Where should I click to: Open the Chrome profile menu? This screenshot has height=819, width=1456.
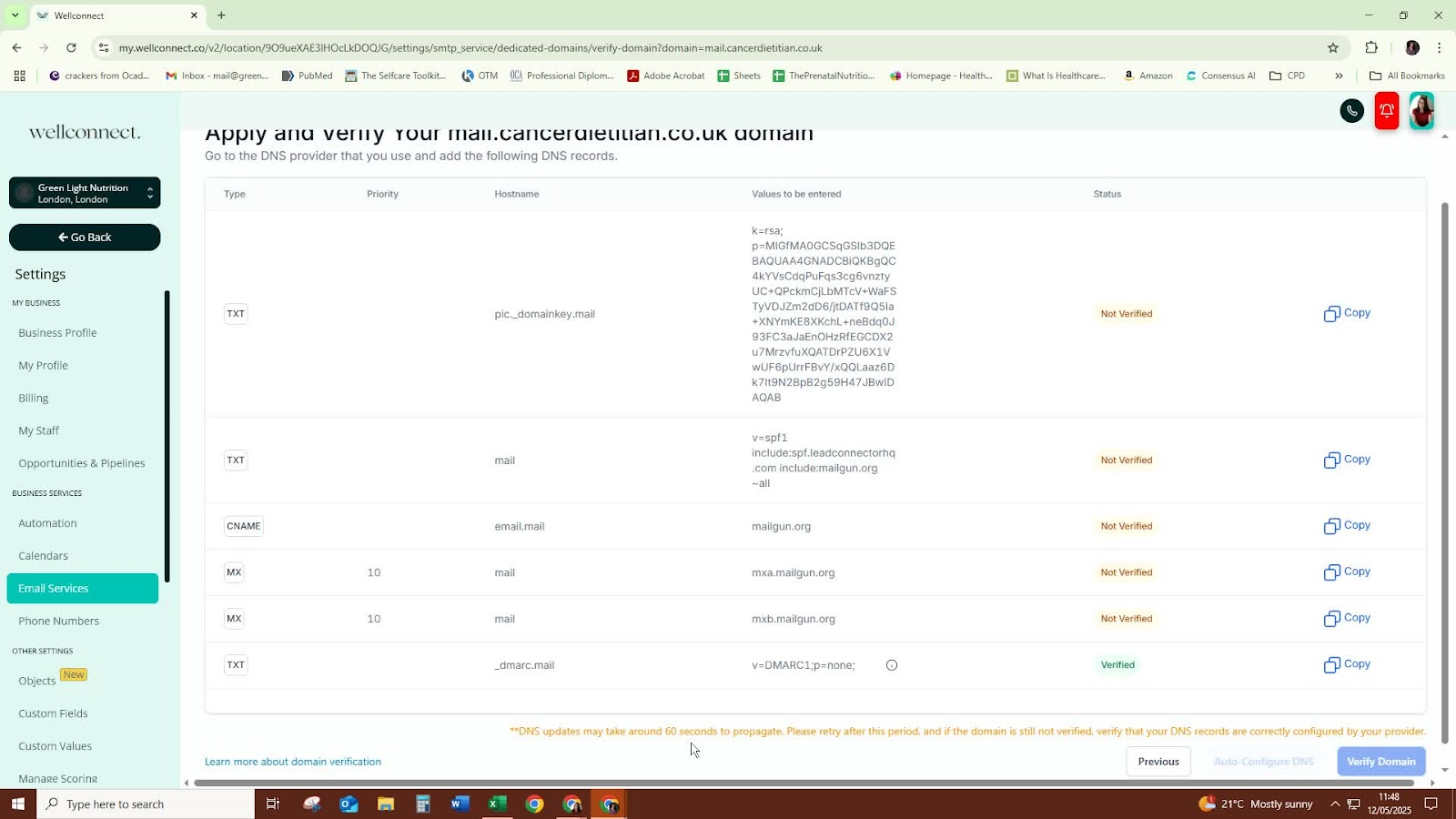pos(1412,47)
